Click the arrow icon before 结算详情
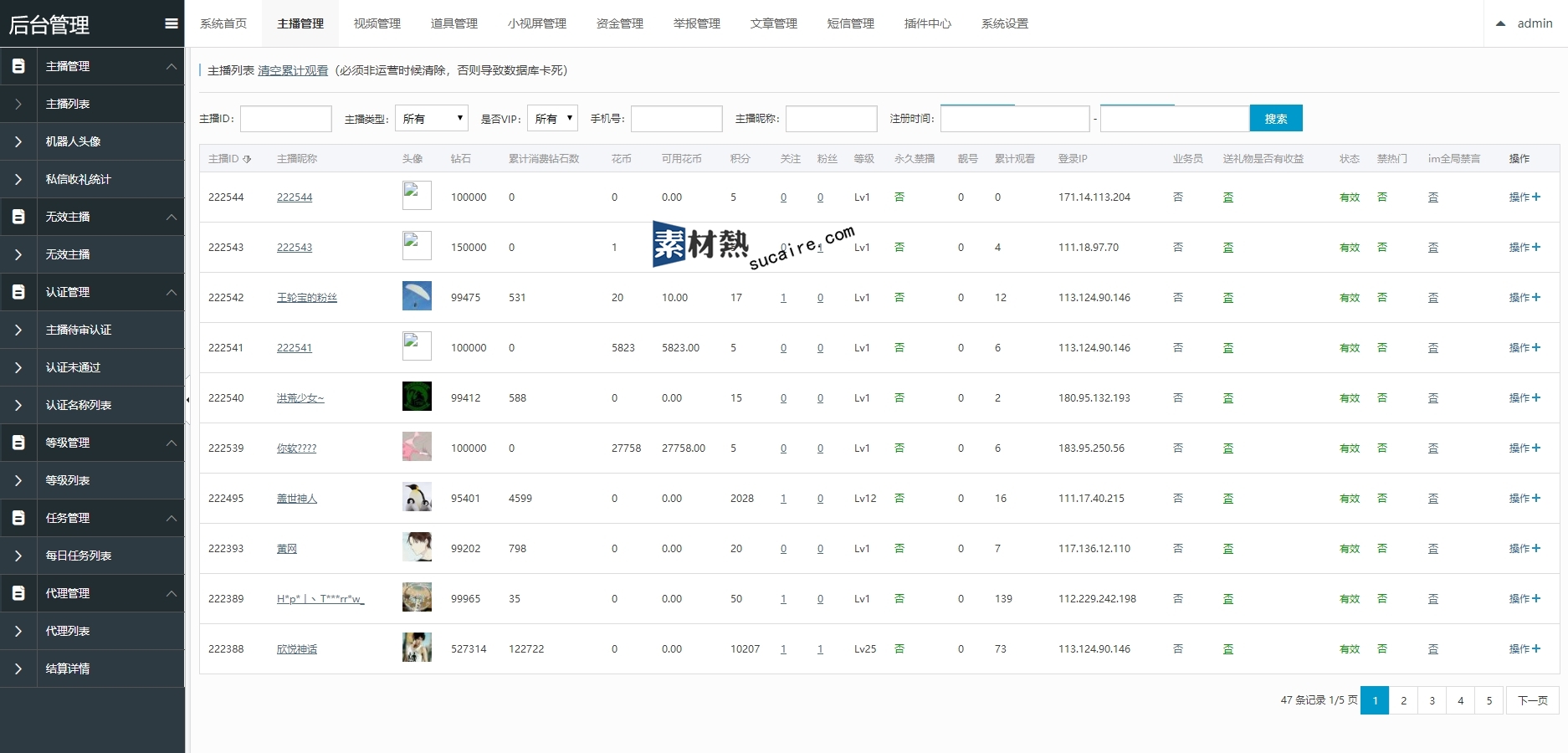 (18, 668)
